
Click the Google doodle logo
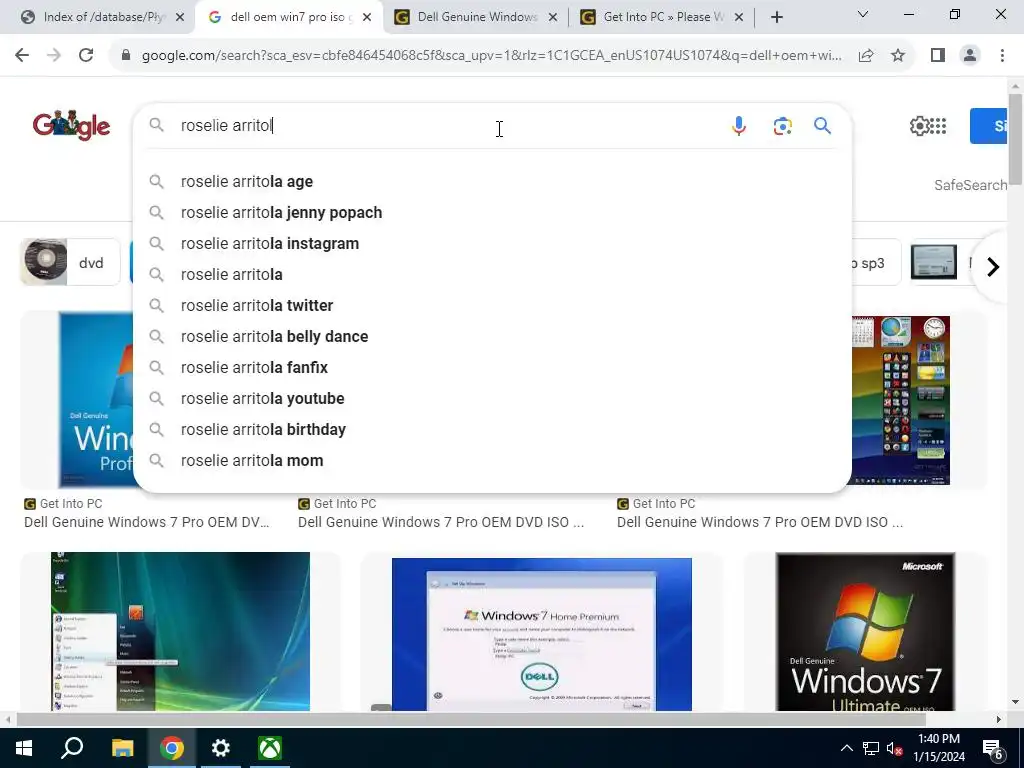coord(71,125)
